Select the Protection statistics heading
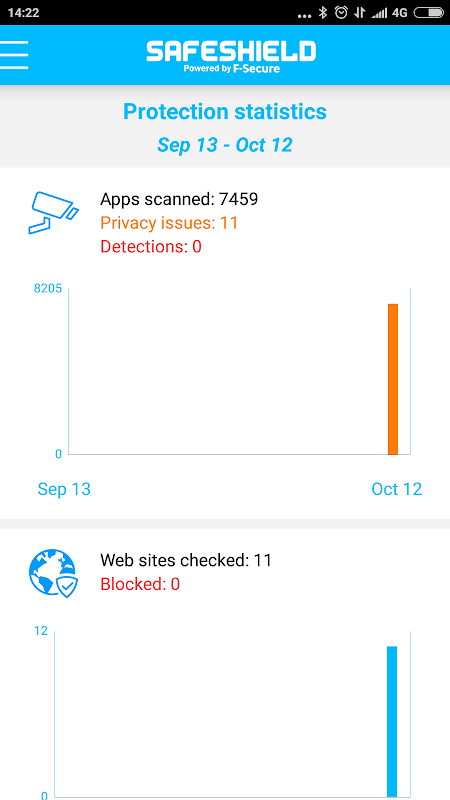The height and width of the screenshot is (800, 450). [225, 111]
